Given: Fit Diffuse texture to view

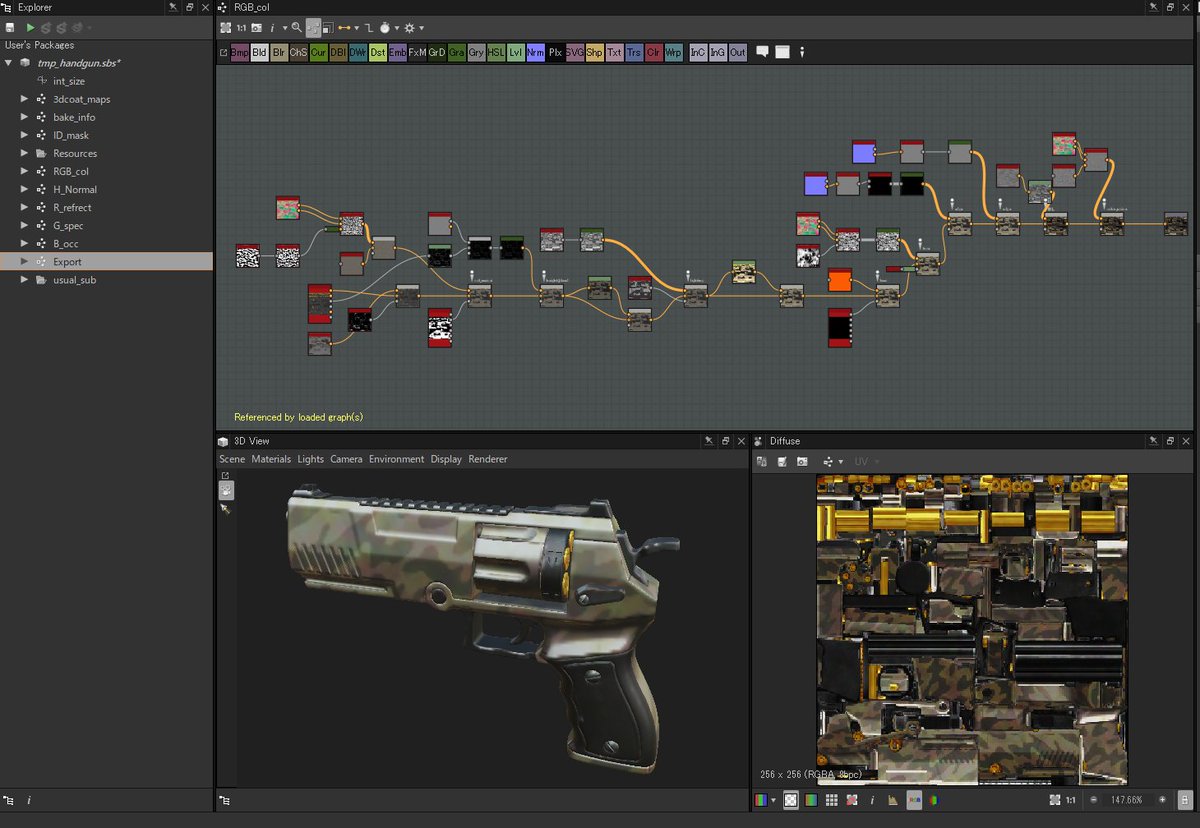Looking at the screenshot, I should point(1055,800).
